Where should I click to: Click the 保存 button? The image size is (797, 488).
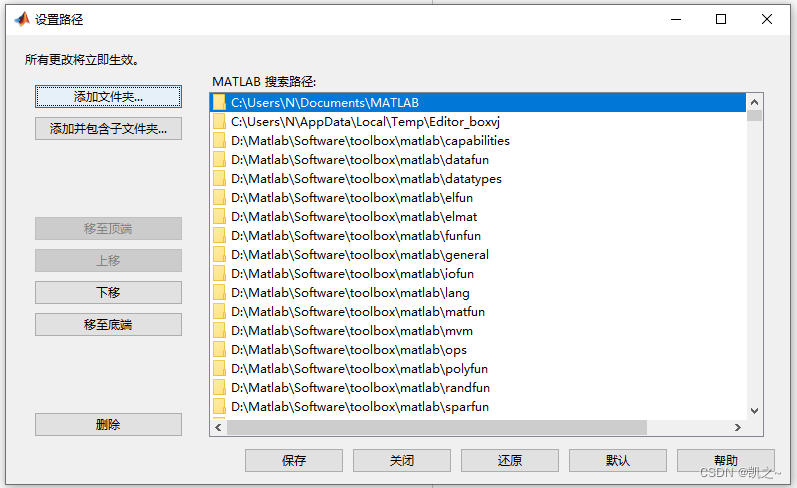point(294,461)
